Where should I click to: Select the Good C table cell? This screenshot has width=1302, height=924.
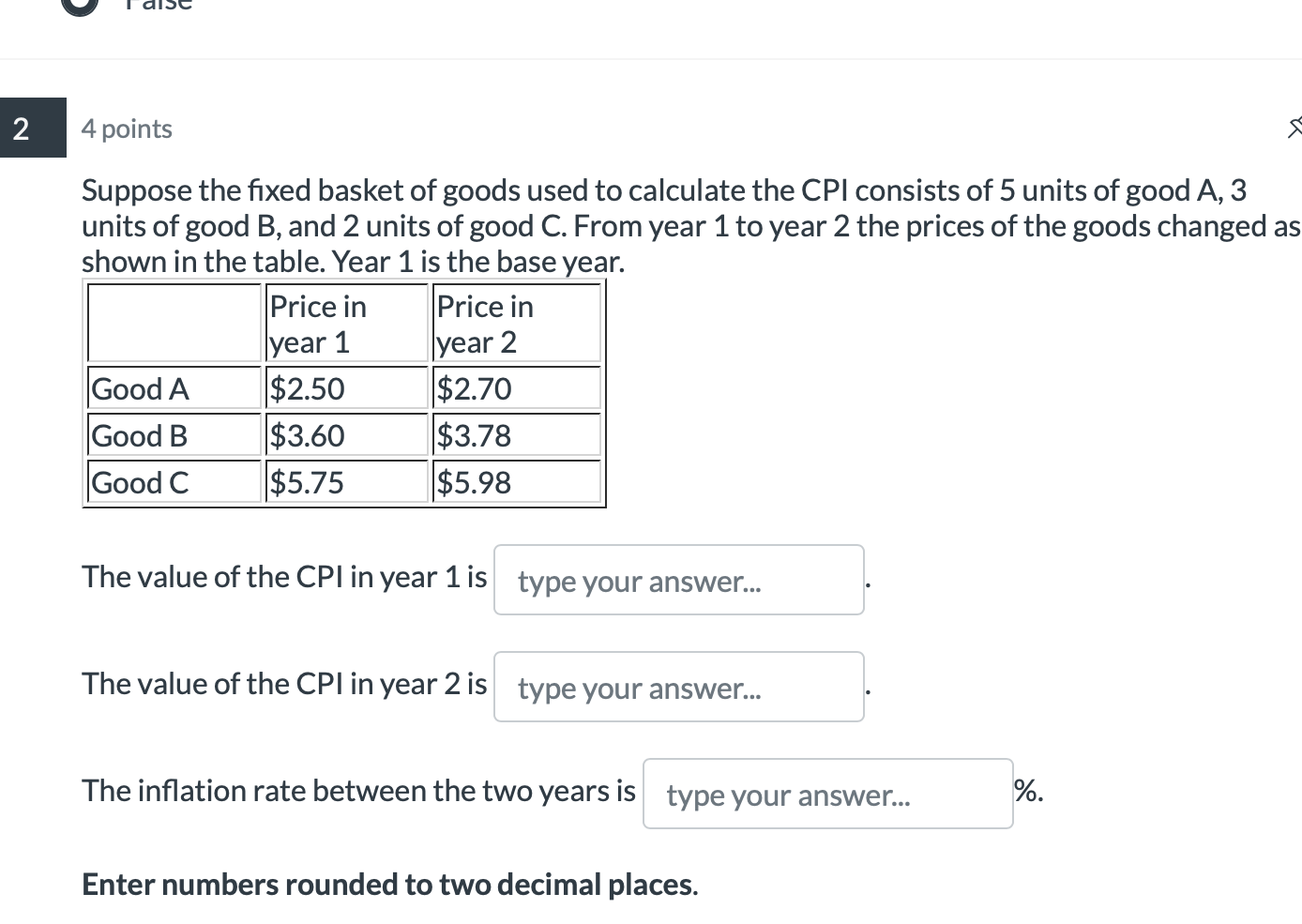point(141,481)
